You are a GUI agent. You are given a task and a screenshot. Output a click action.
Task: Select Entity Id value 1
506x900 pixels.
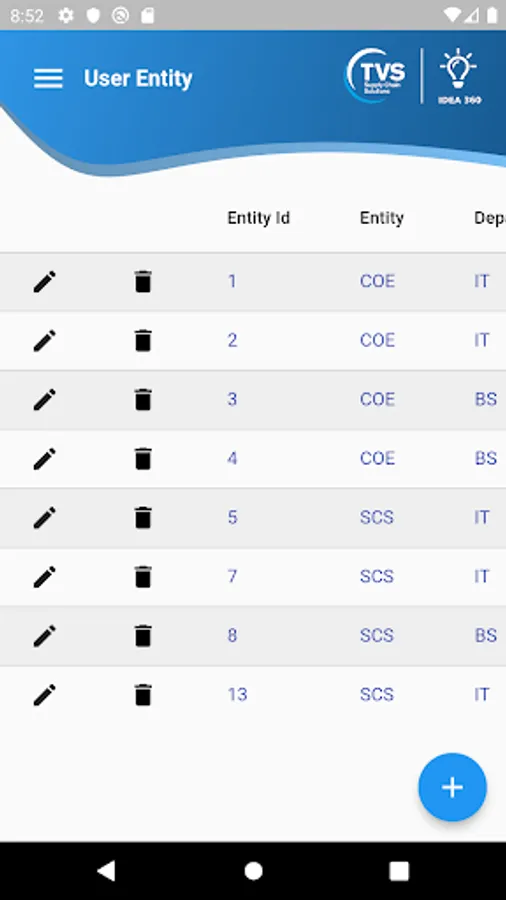tap(232, 281)
